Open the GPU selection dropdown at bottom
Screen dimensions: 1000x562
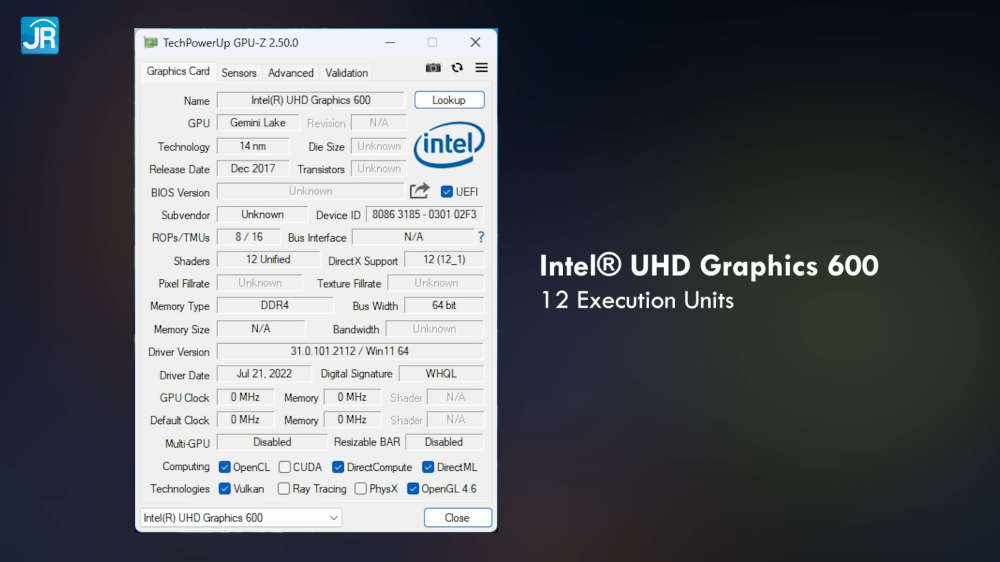tap(241, 517)
